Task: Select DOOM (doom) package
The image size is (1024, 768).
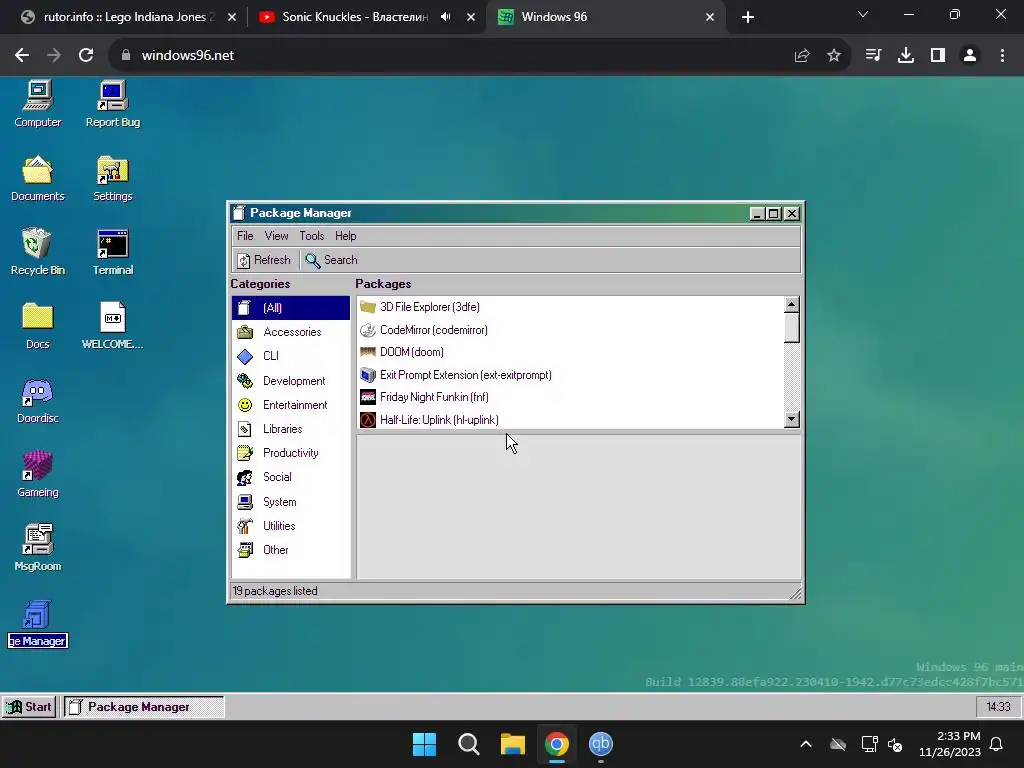Action: pyautogui.click(x=571, y=352)
